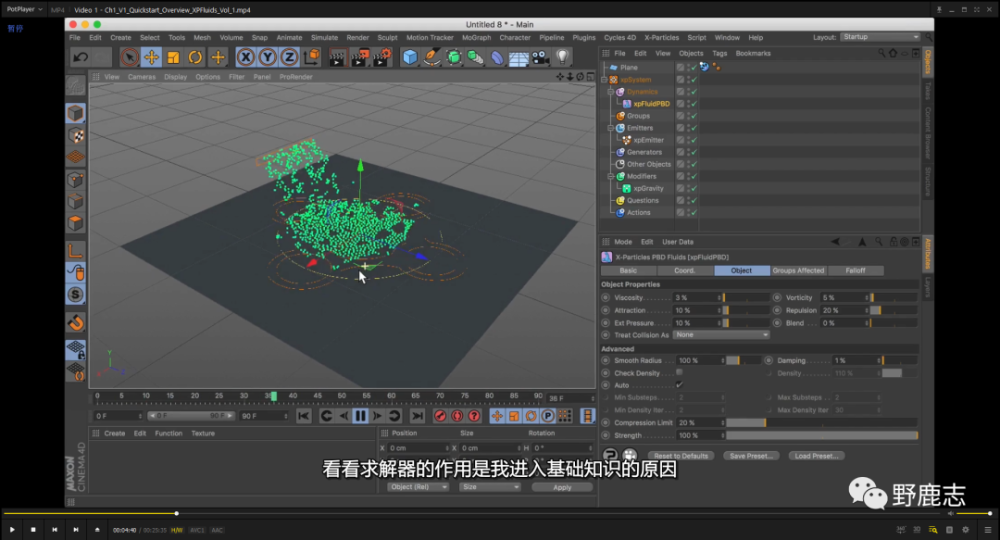Open the Layout Startup dropdown

click(880, 37)
